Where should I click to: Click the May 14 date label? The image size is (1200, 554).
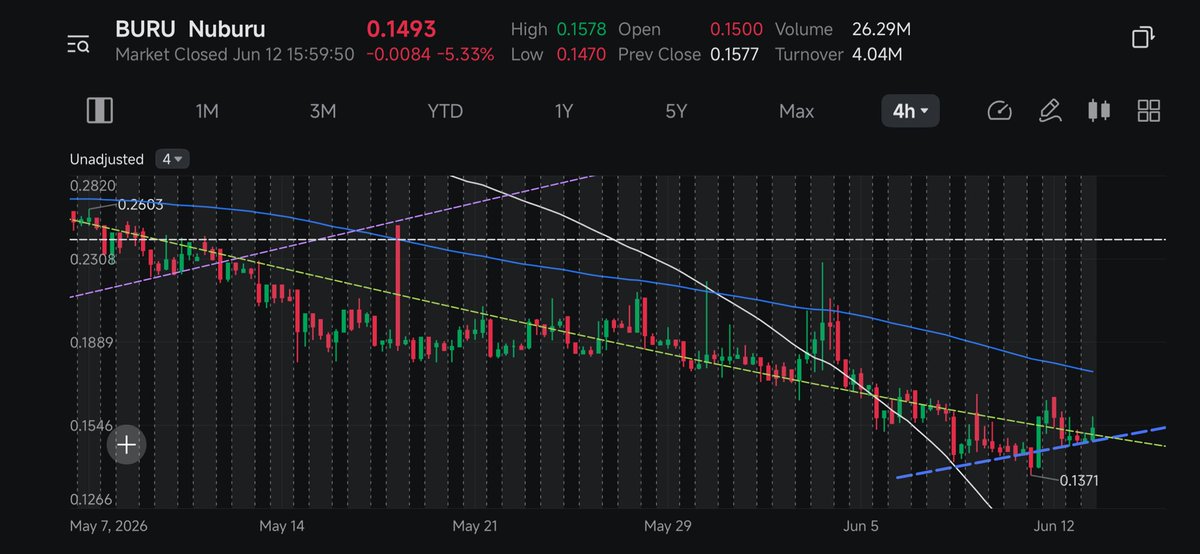pos(280,525)
